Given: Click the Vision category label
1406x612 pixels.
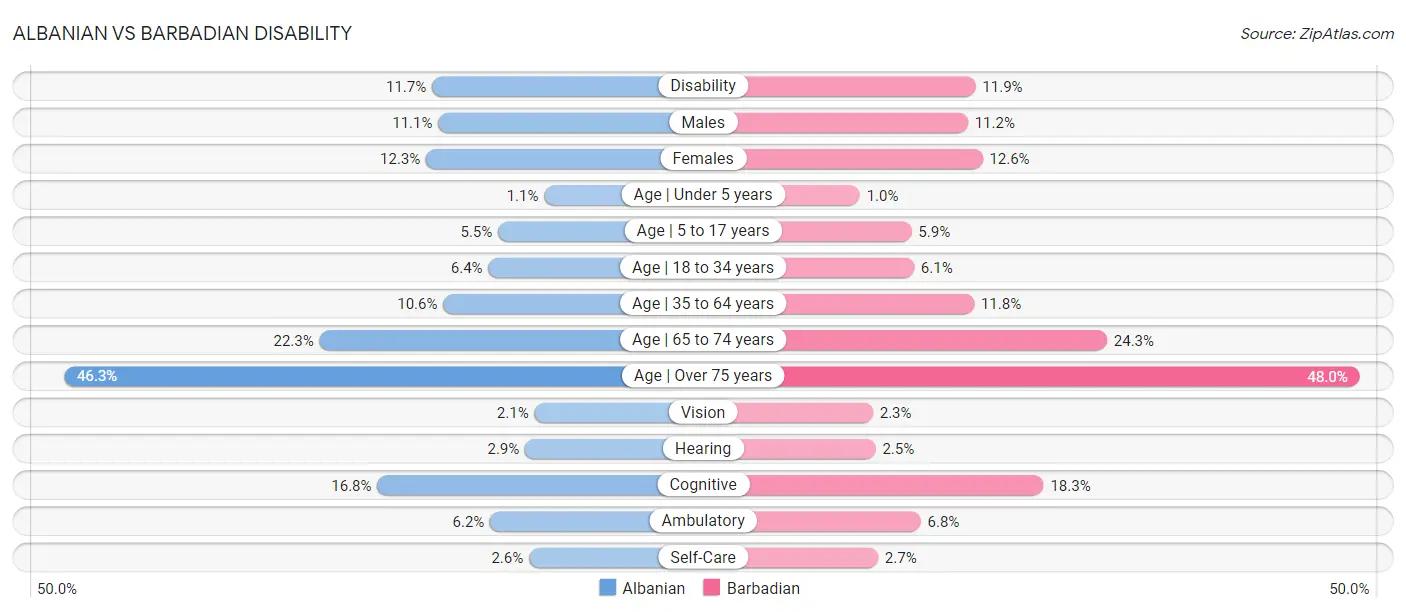Looking at the screenshot, I should coord(703,412).
